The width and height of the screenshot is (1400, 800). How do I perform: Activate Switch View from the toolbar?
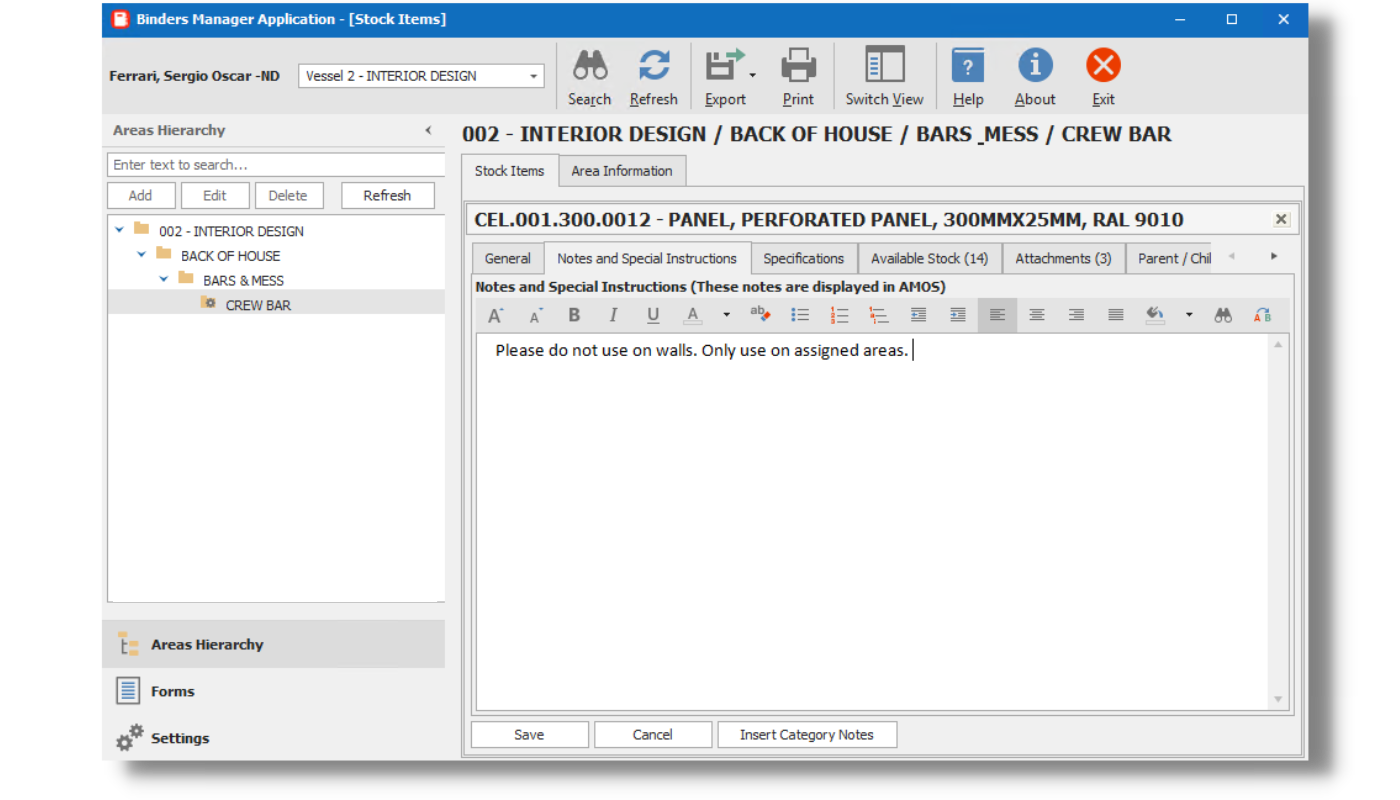tap(884, 75)
